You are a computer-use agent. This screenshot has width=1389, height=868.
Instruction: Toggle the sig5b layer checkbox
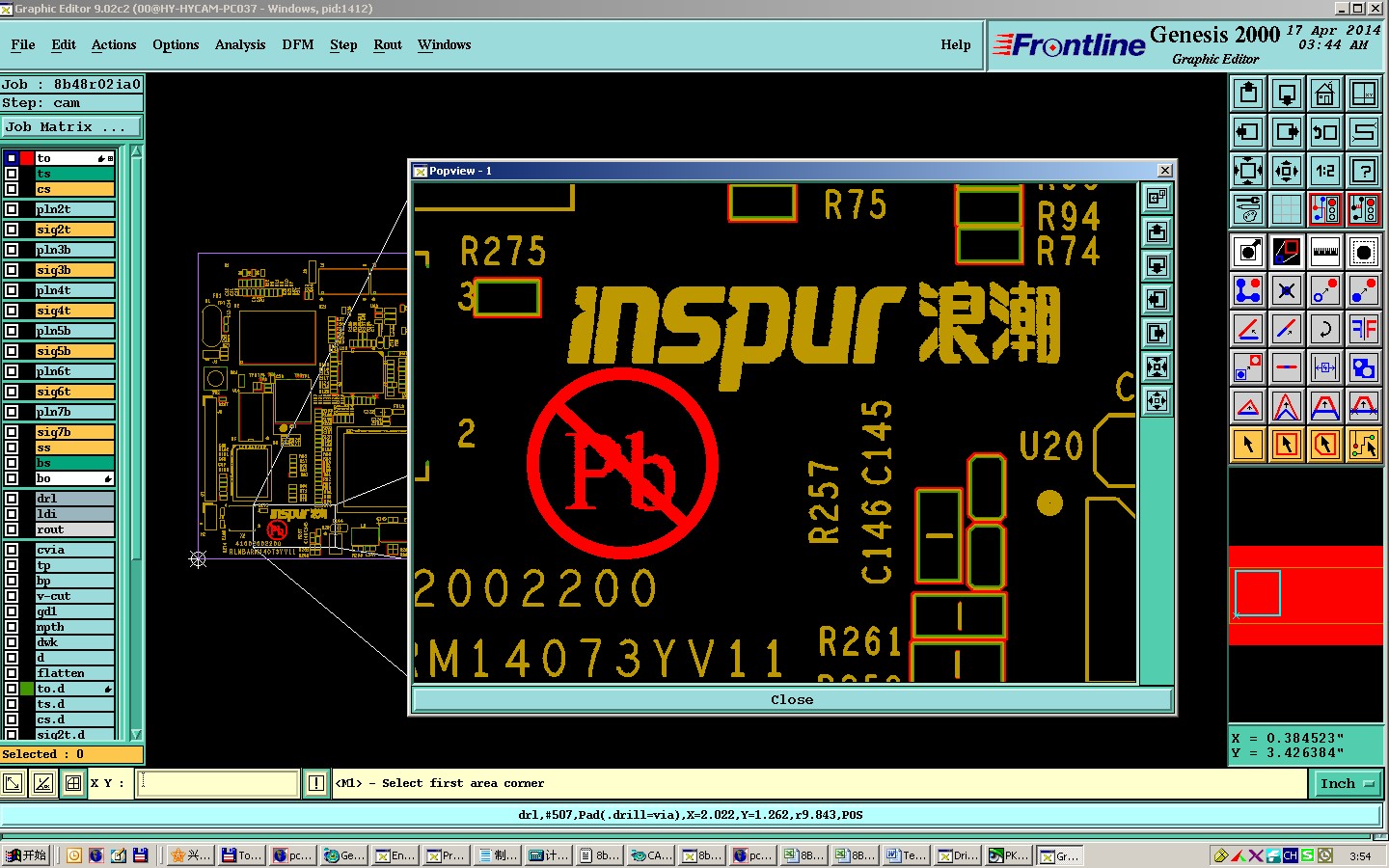pyautogui.click(x=12, y=351)
